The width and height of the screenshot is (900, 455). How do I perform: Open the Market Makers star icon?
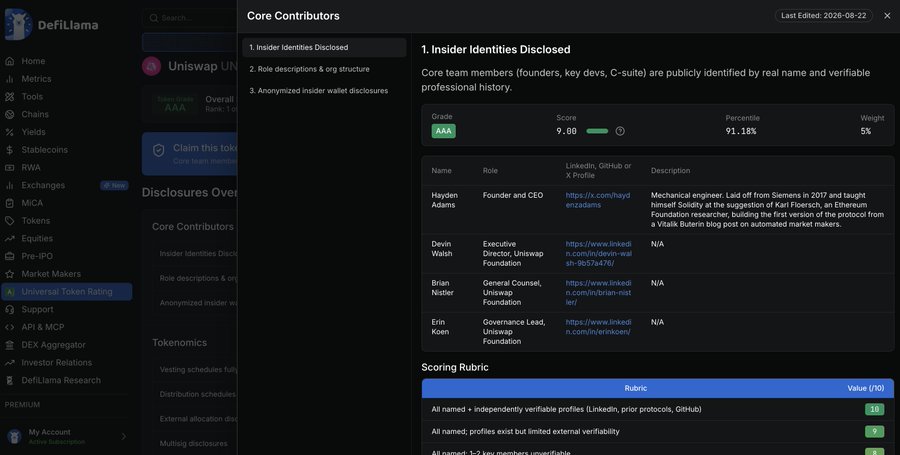tap(10, 274)
